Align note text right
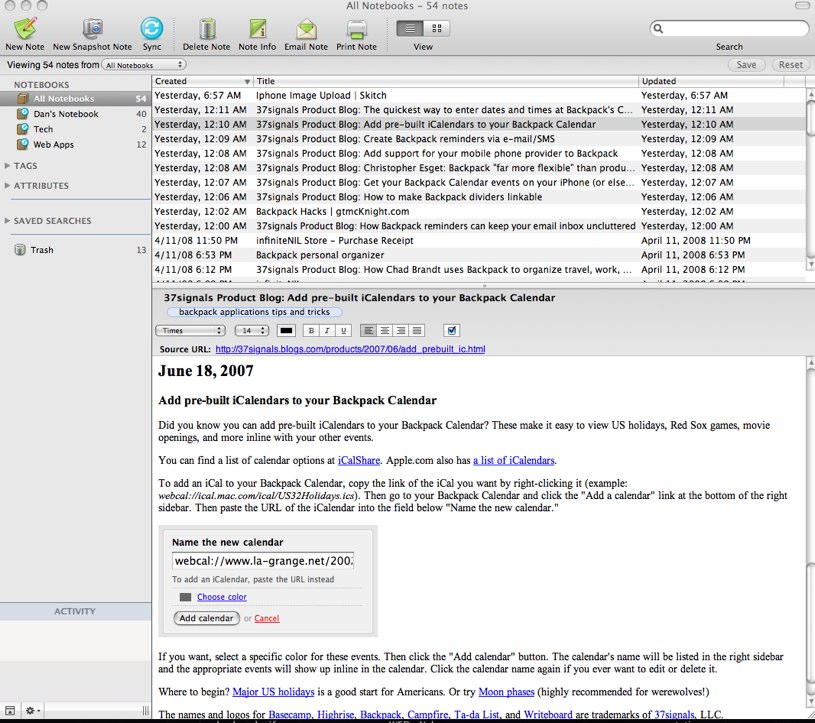815x723 pixels. tap(401, 331)
